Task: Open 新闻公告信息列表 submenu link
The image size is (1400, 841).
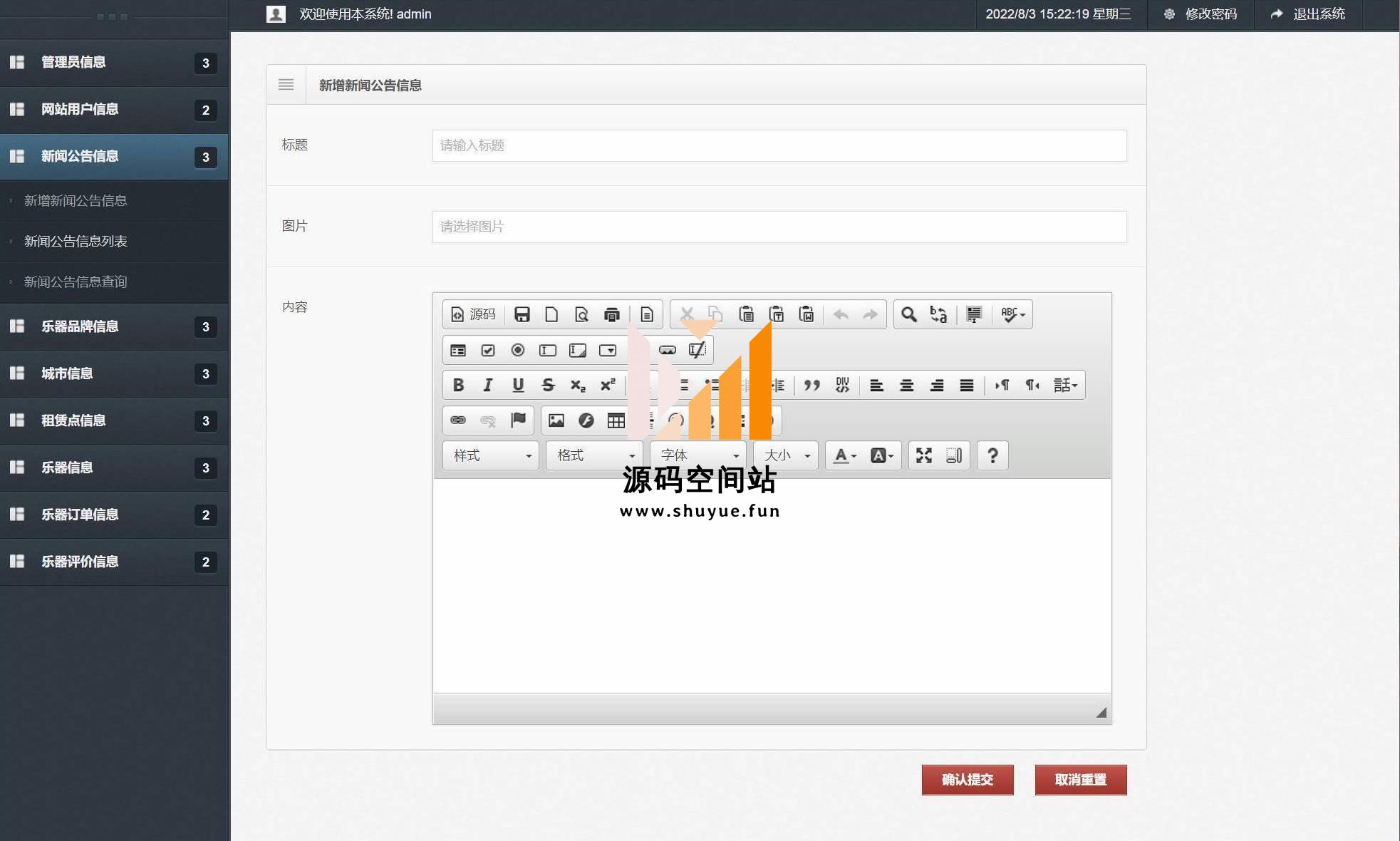Action: (76, 242)
